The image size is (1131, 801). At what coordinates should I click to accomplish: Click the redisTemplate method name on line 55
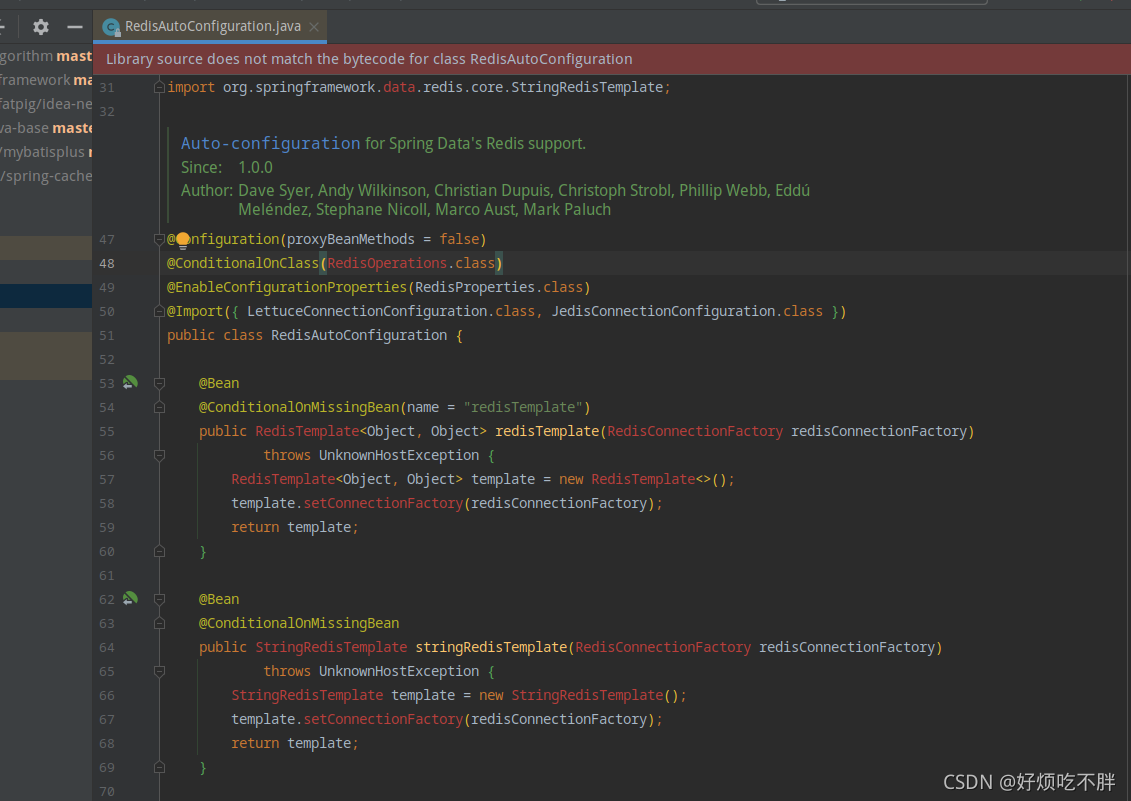pos(547,431)
